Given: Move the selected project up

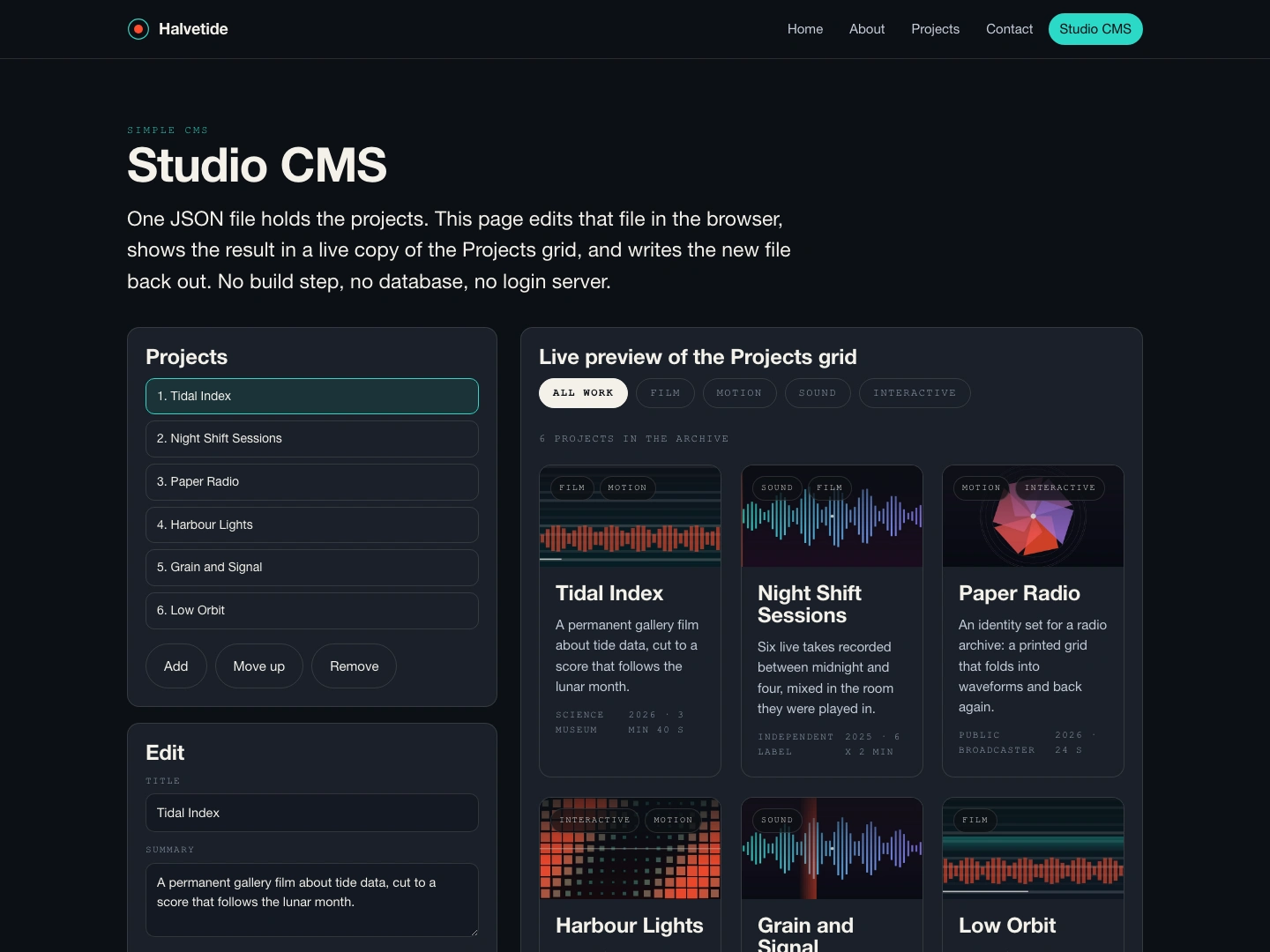Looking at the screenshot, I should coord(259,666).
